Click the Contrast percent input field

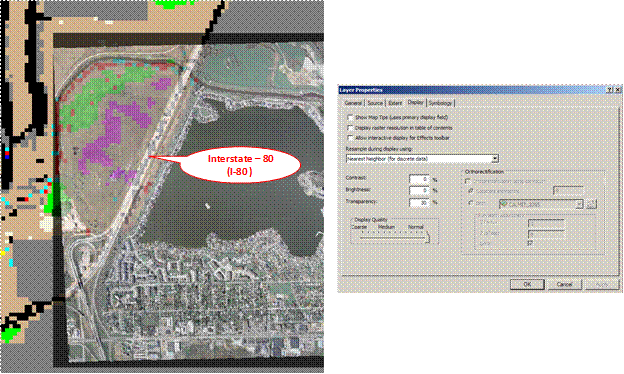[419, 179]
